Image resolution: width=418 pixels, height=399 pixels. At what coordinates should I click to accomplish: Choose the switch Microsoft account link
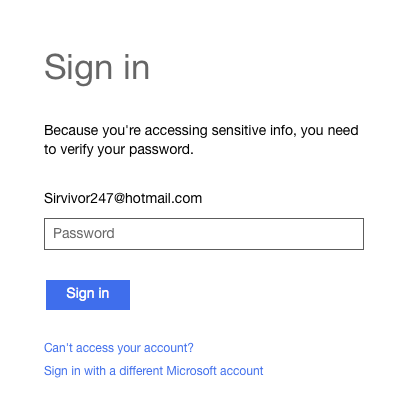point(154,371)
